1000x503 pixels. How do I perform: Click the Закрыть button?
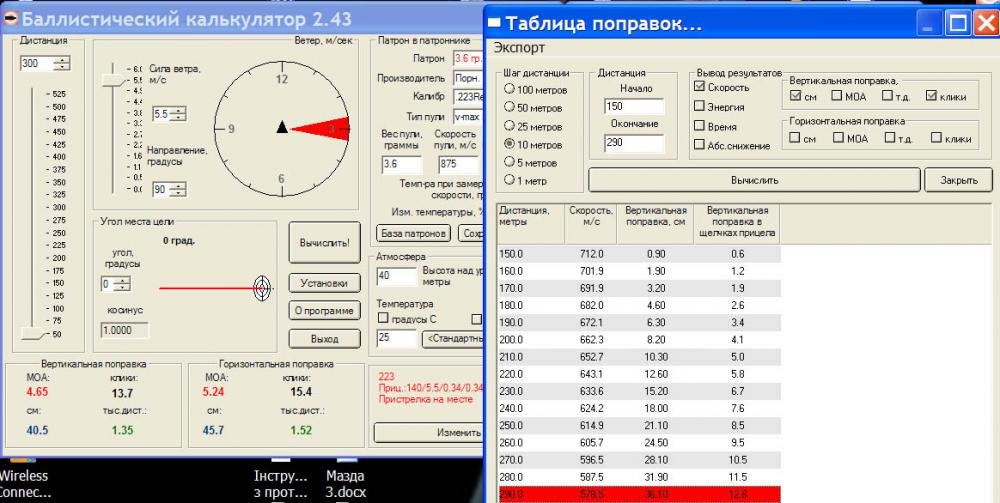coord(957,180)
